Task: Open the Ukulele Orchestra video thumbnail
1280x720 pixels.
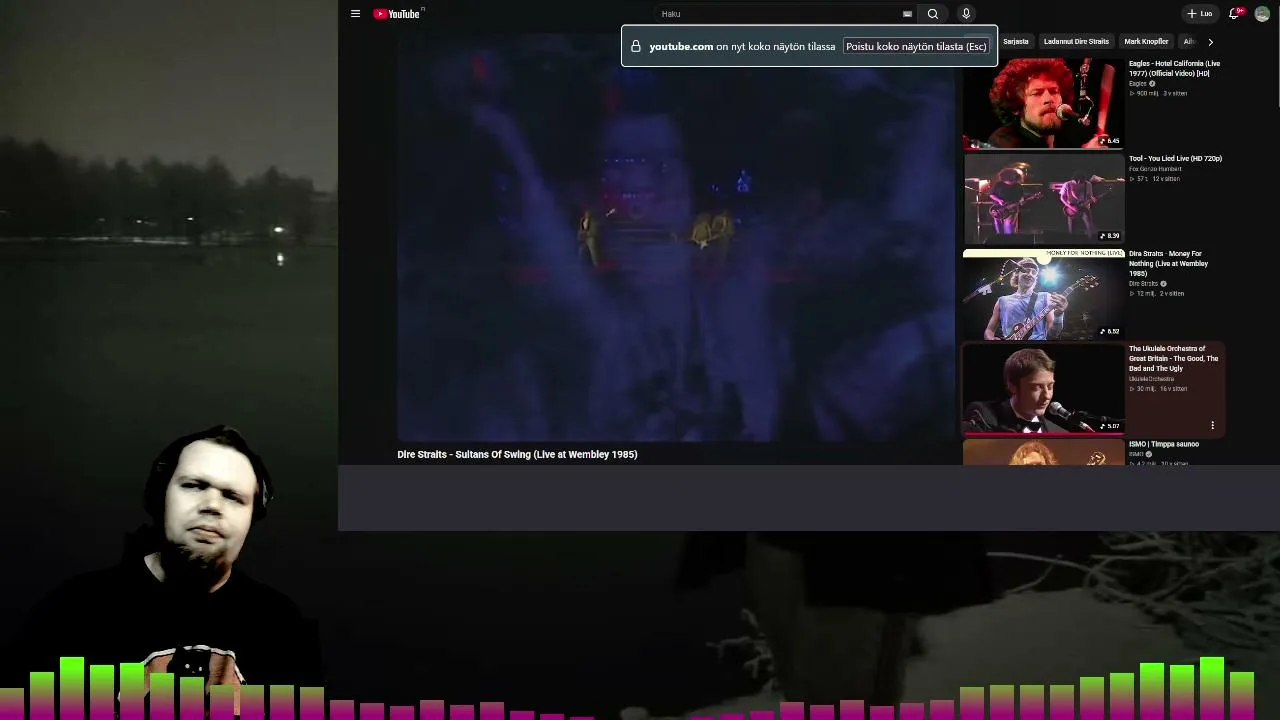Action: tap(1043, 389)
